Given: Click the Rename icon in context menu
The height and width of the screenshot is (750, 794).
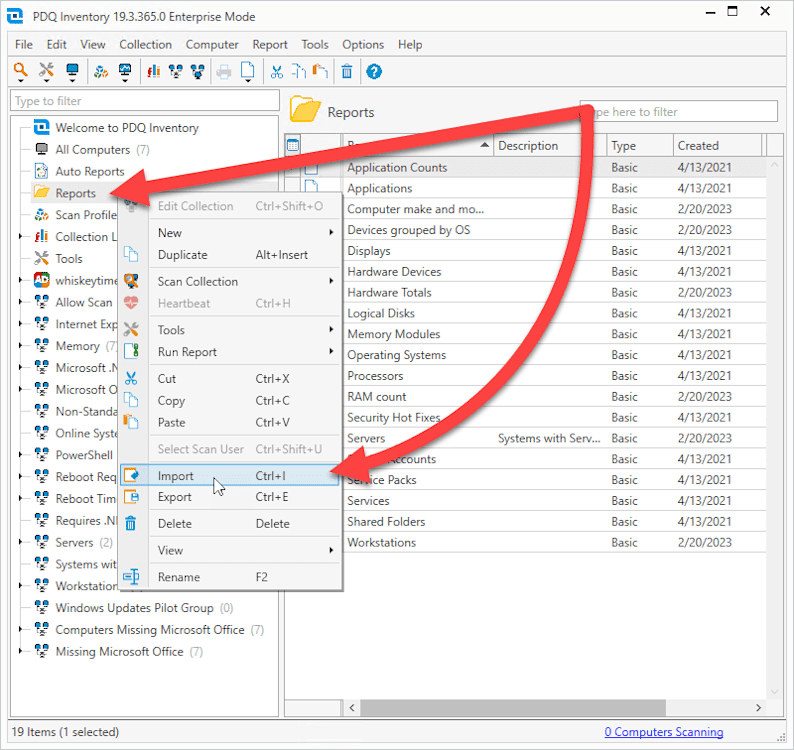Looking at the screenshot, I should point(131,576).
